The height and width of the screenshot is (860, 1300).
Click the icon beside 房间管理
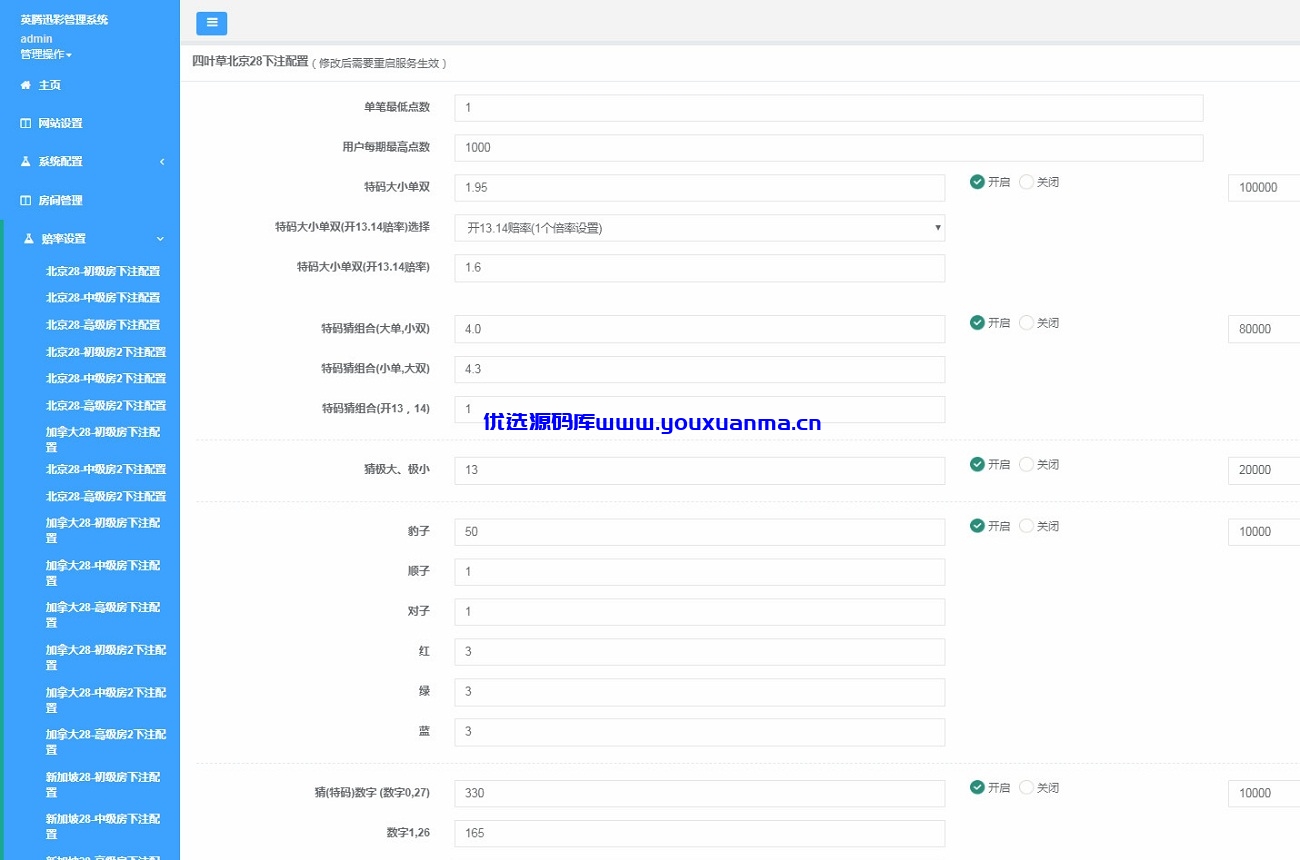pos(26,200)
